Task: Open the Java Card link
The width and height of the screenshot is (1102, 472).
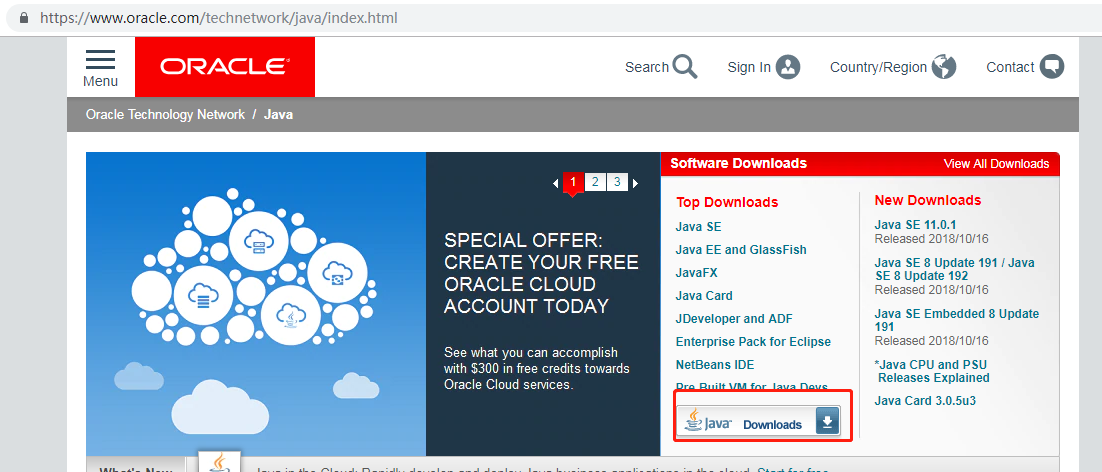Action: tap(704, 296)
